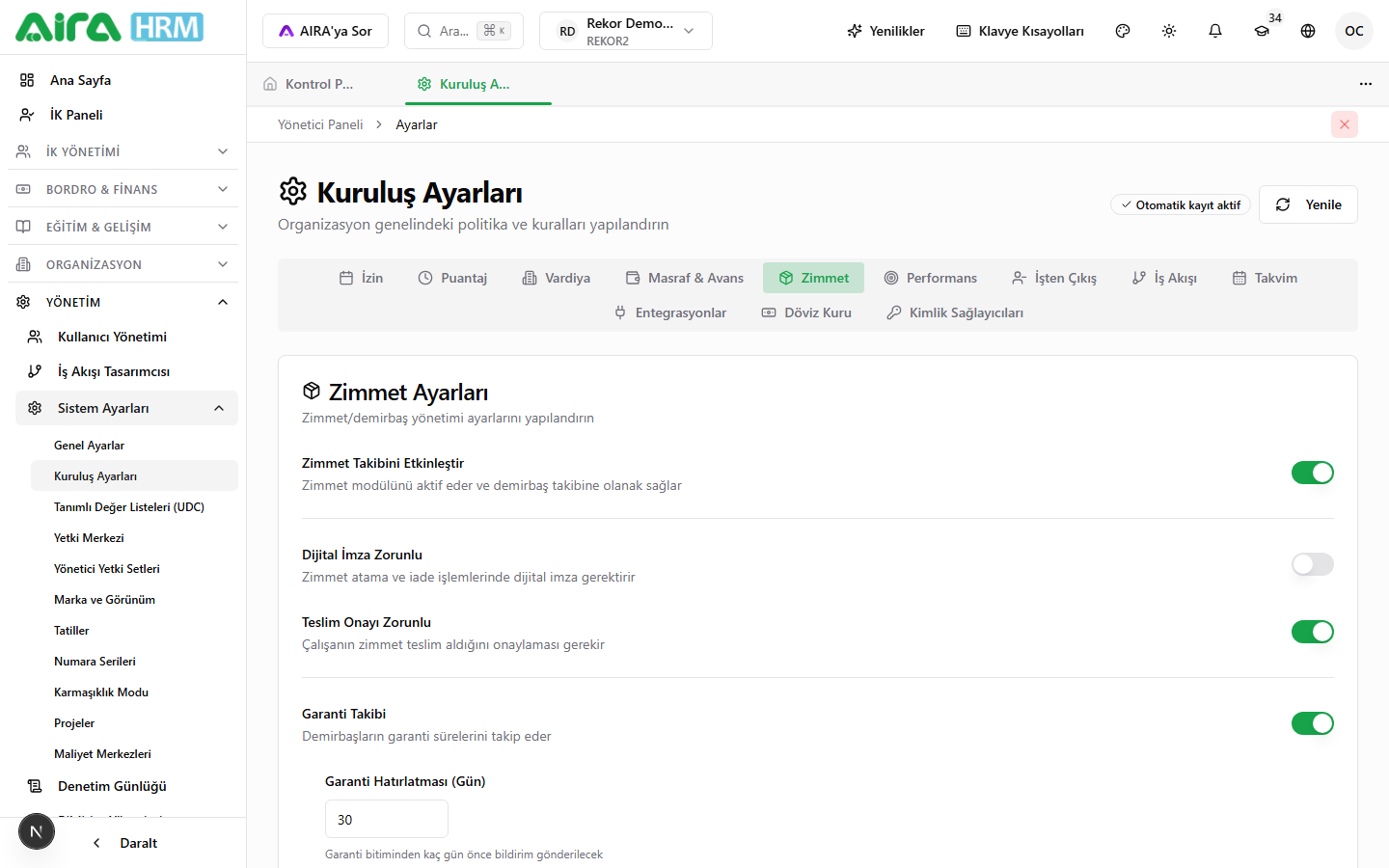This screenshot has width=1389, height=868.
Task: Open notifications bell icon
Action: pyautogui.click(x=1215, y=31)
